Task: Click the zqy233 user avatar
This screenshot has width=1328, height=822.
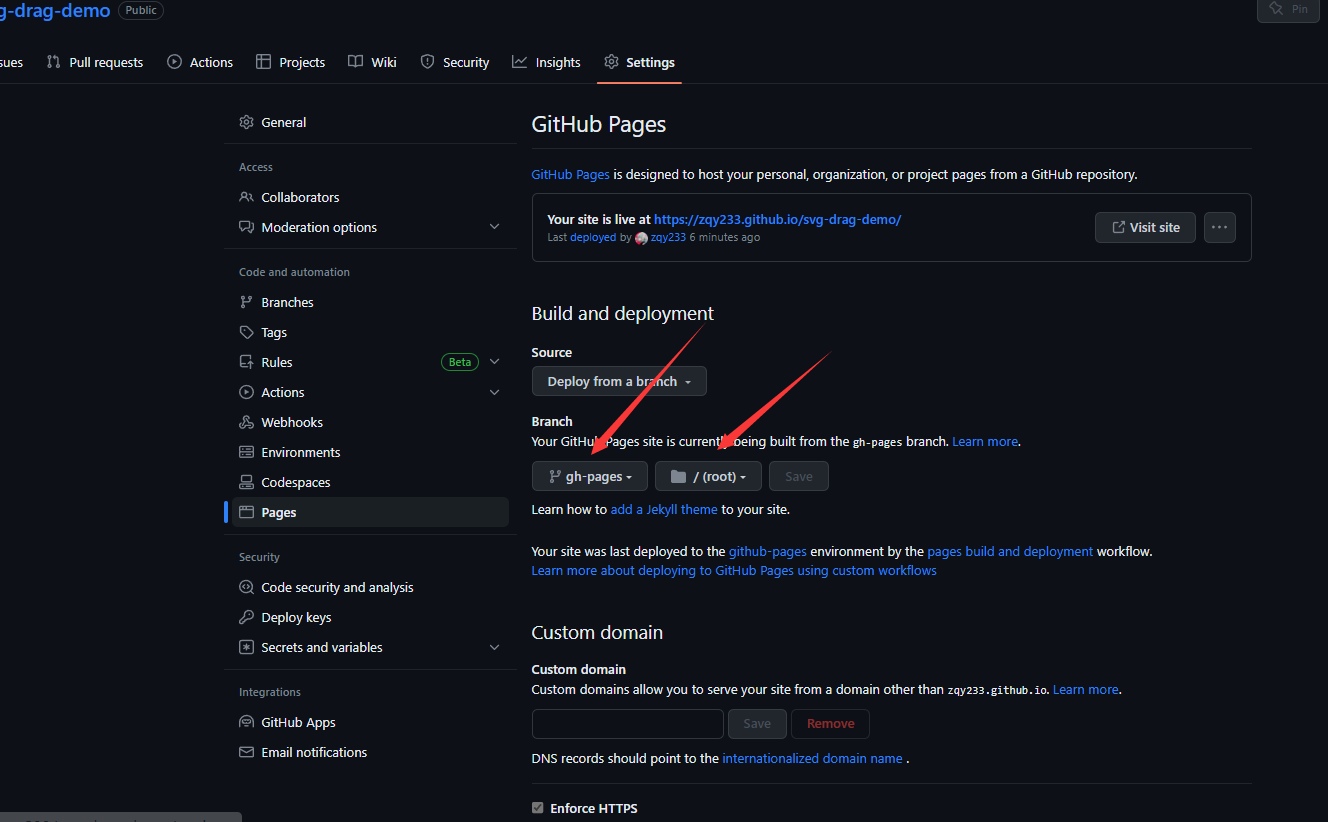Action: pyautogui.click(x=641, y=238)
